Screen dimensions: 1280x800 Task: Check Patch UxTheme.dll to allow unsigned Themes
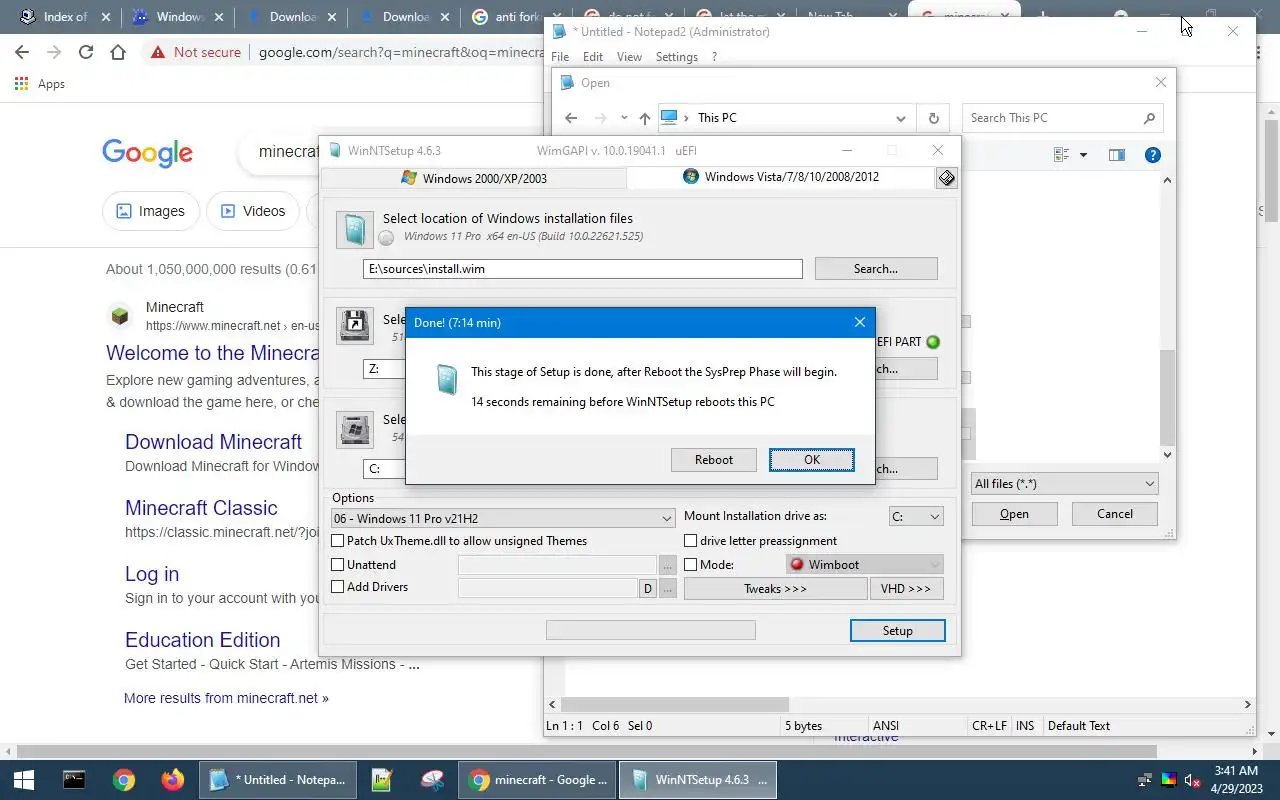(338, 541)
